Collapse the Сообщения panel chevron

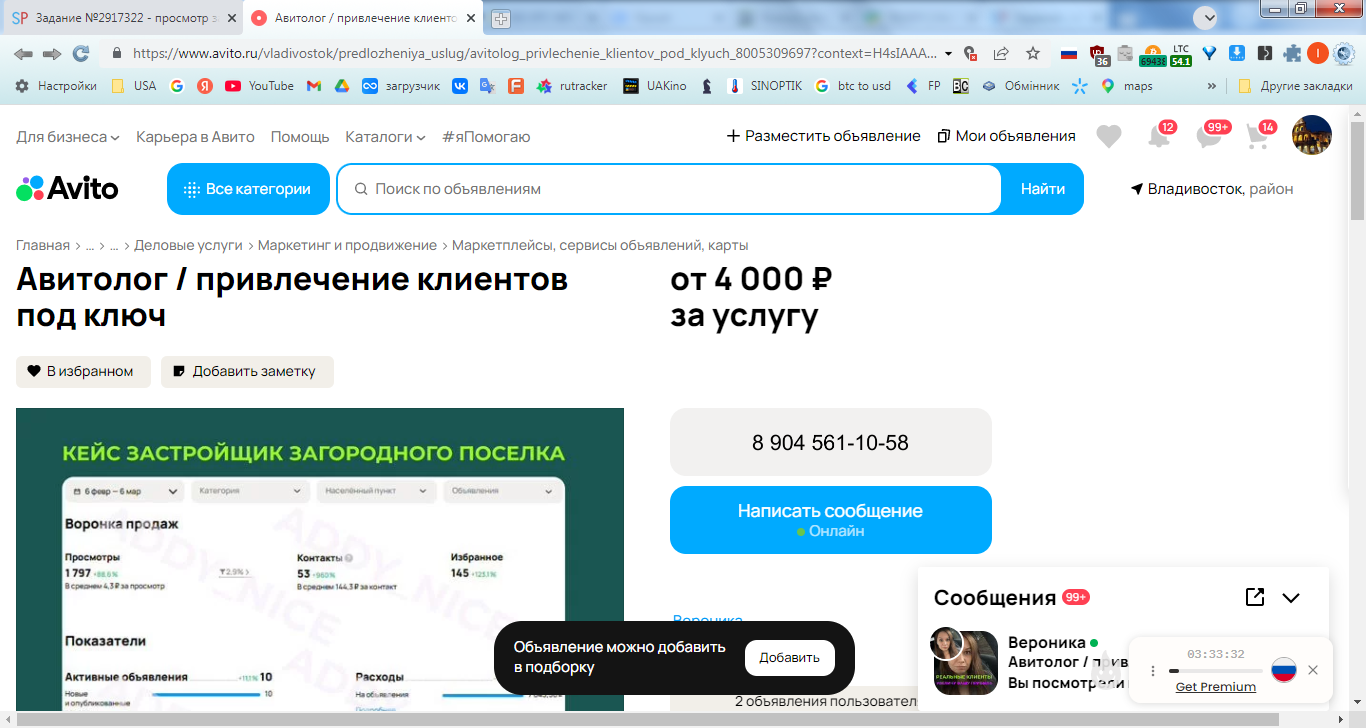pos(1291,598)
